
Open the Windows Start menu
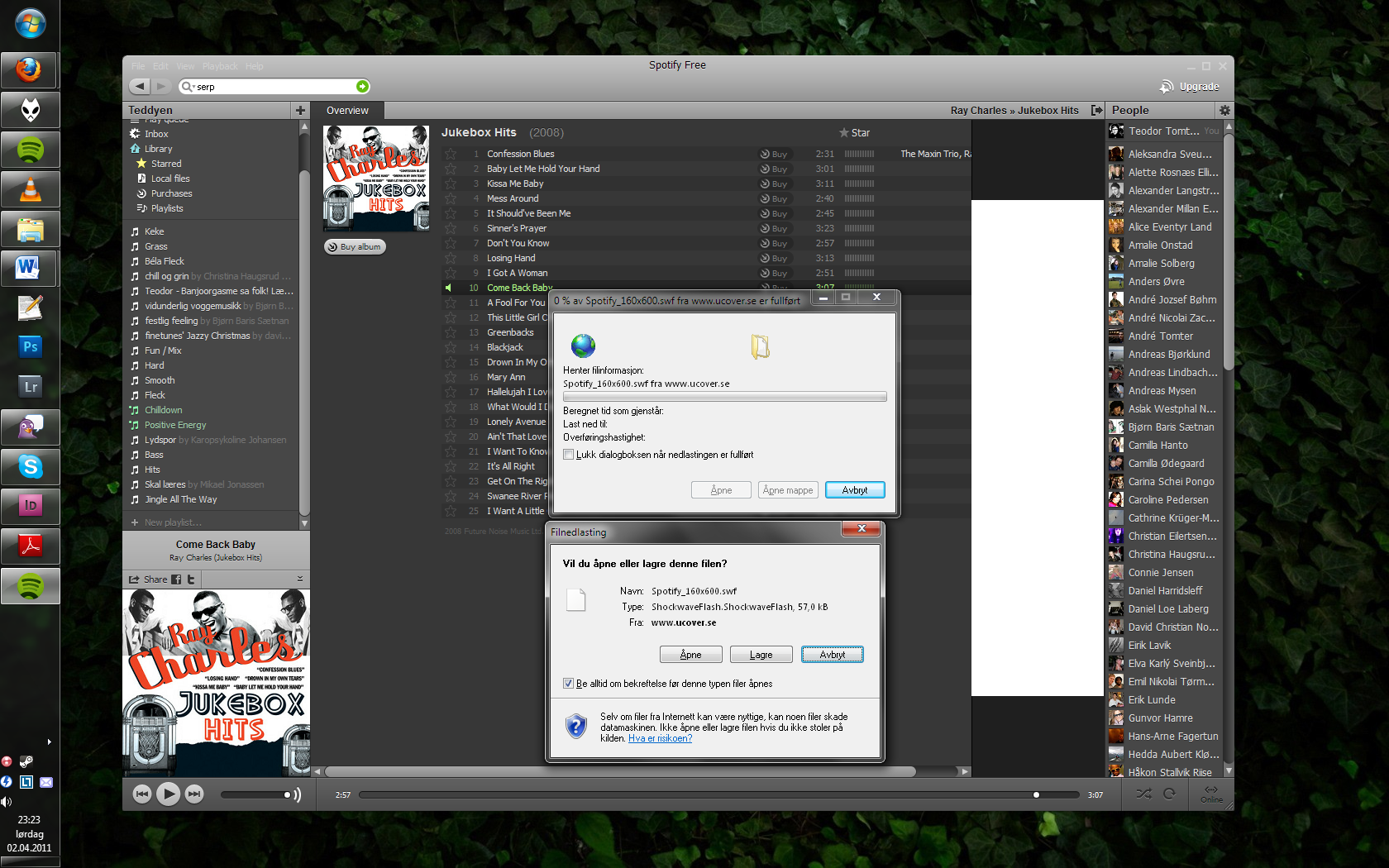pos(30,23)
